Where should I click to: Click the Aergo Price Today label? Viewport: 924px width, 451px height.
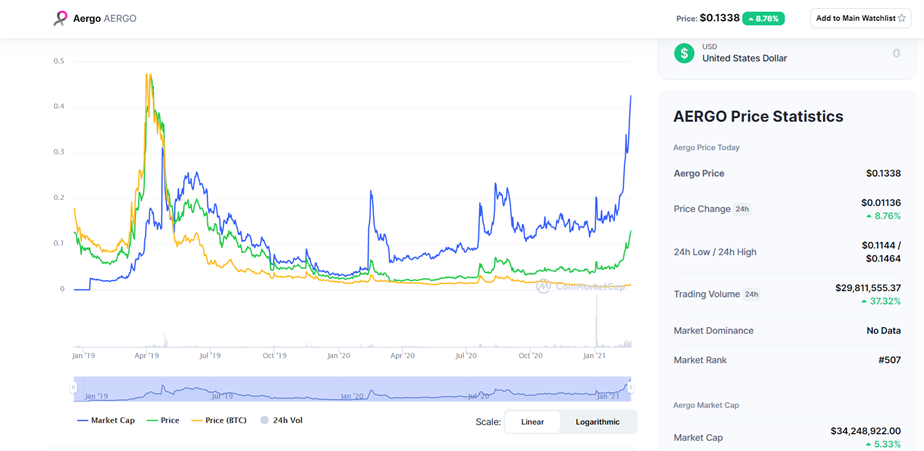[706, 147]
